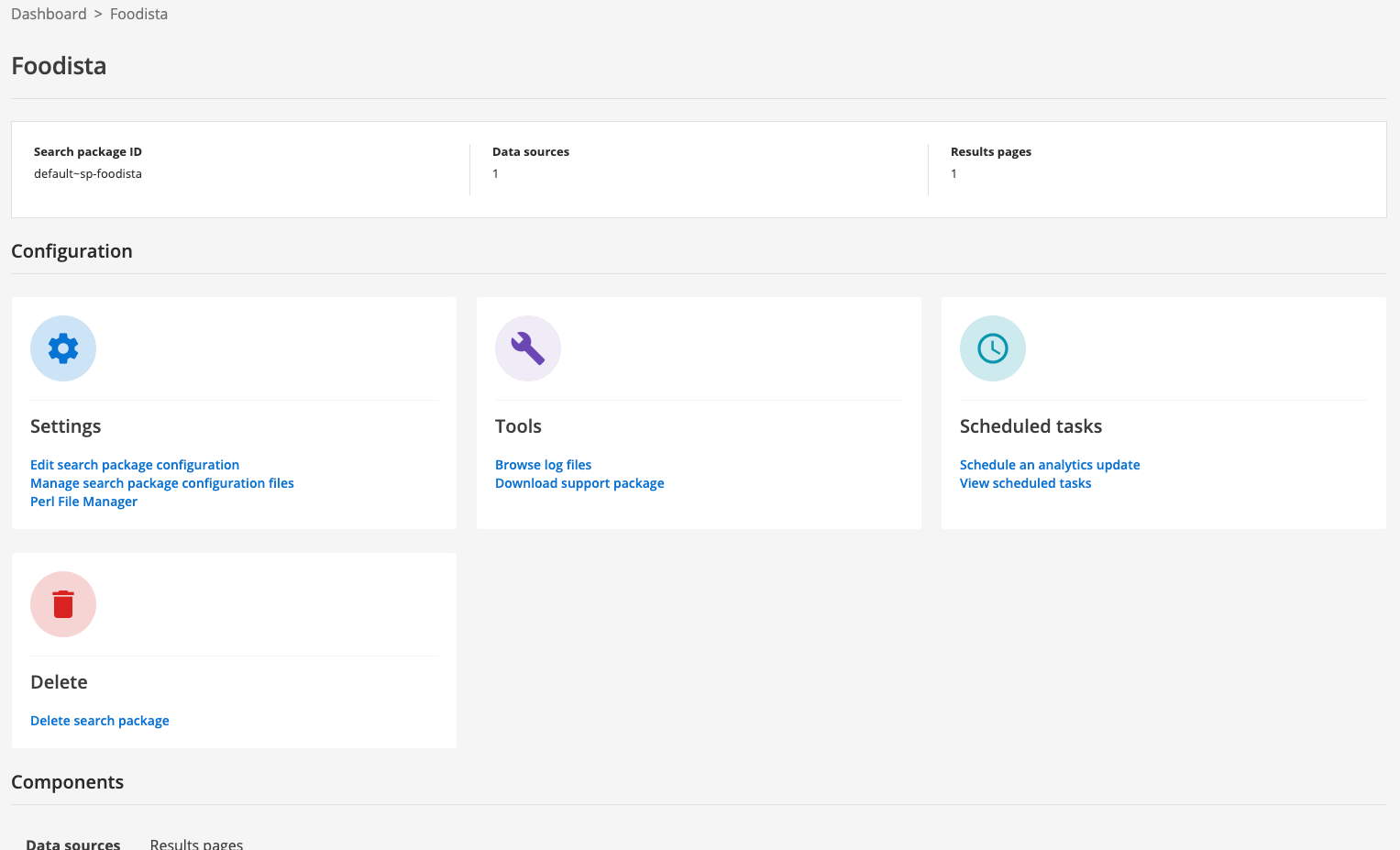Image resolution: width=1400 pixels, height=850 pixels.
Task: Click the Components section heading
Action: (x=67, y=781)
